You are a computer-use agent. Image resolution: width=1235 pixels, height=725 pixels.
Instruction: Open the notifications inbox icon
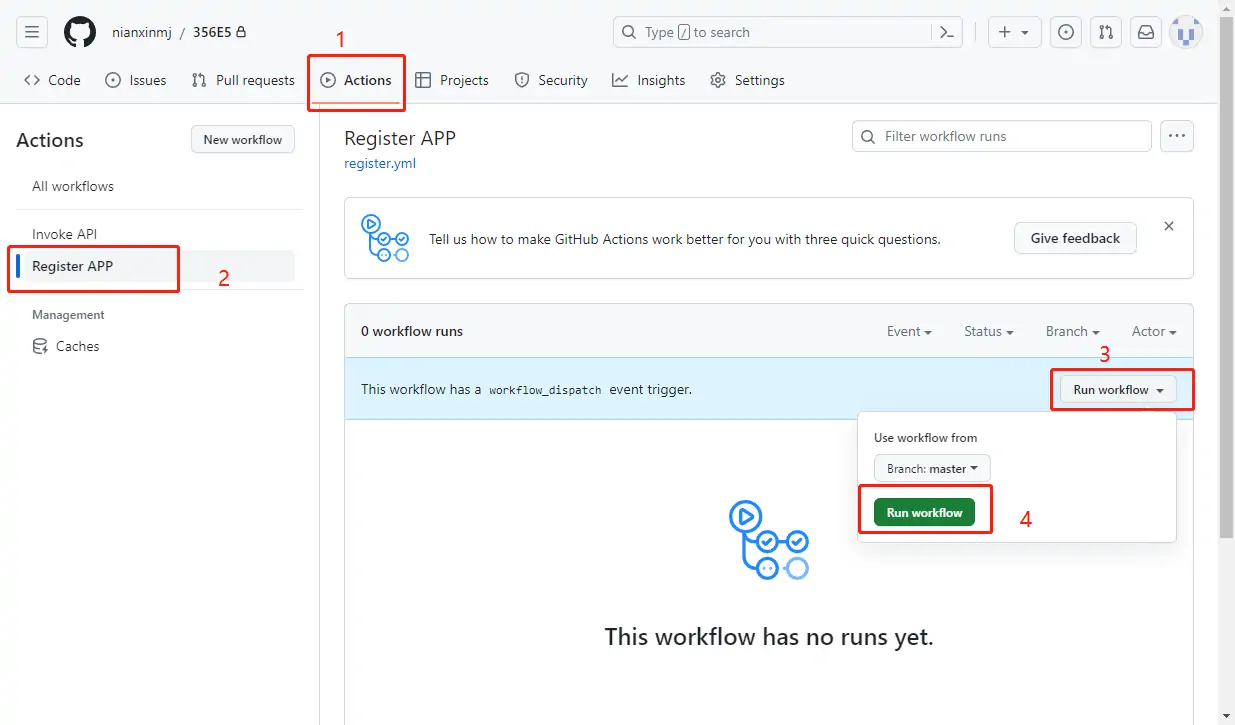pyautogui.click(x=1146, y=32)
